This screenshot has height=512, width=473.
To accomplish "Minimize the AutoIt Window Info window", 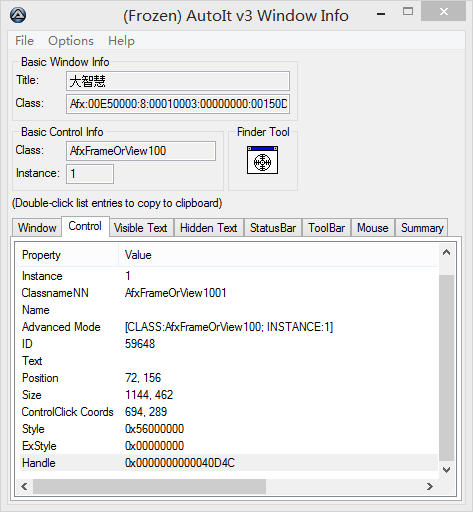I will (381, 14).
